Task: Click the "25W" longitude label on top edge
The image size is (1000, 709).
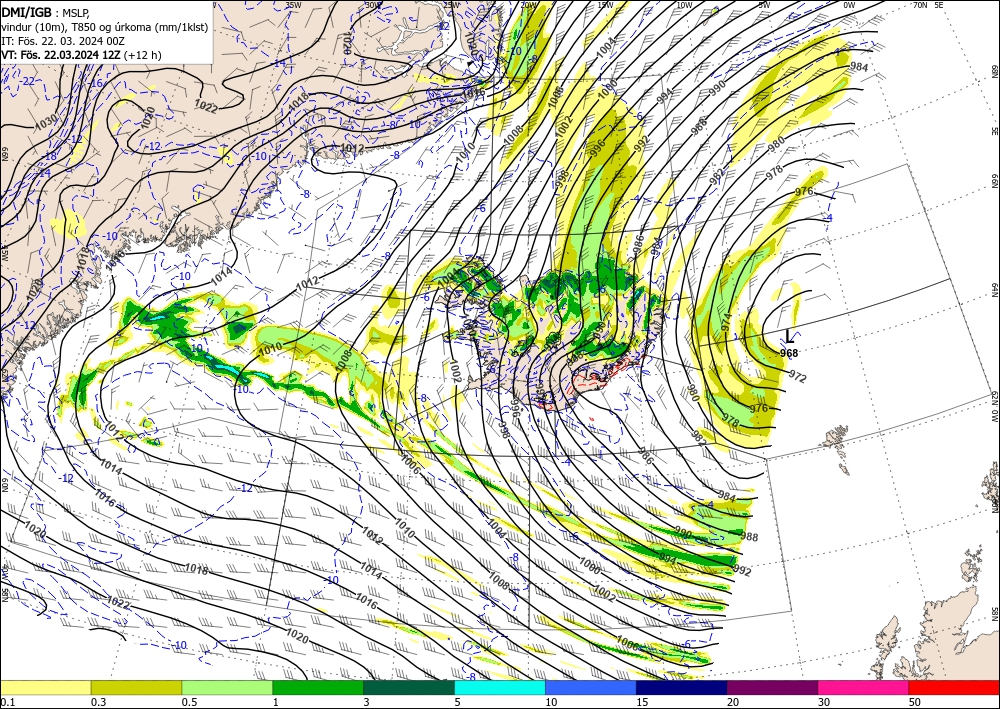Action: coord(451,5)
